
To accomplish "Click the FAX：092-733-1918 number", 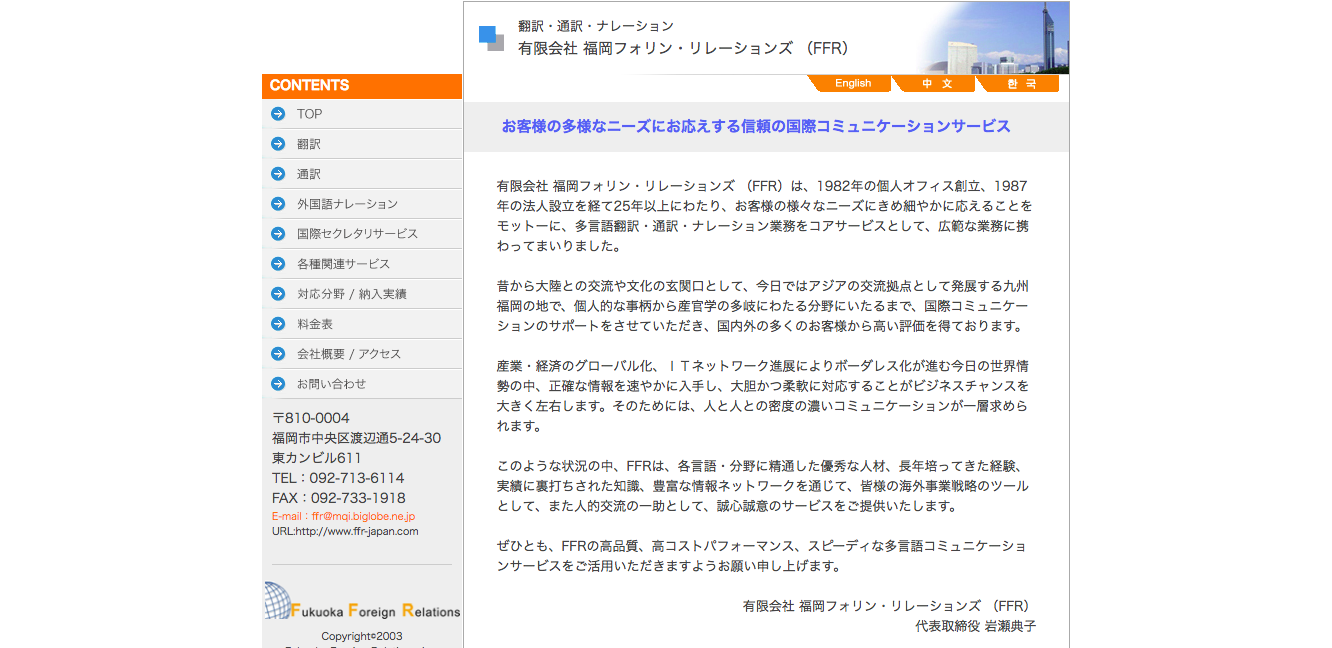I will click(339, 498).
